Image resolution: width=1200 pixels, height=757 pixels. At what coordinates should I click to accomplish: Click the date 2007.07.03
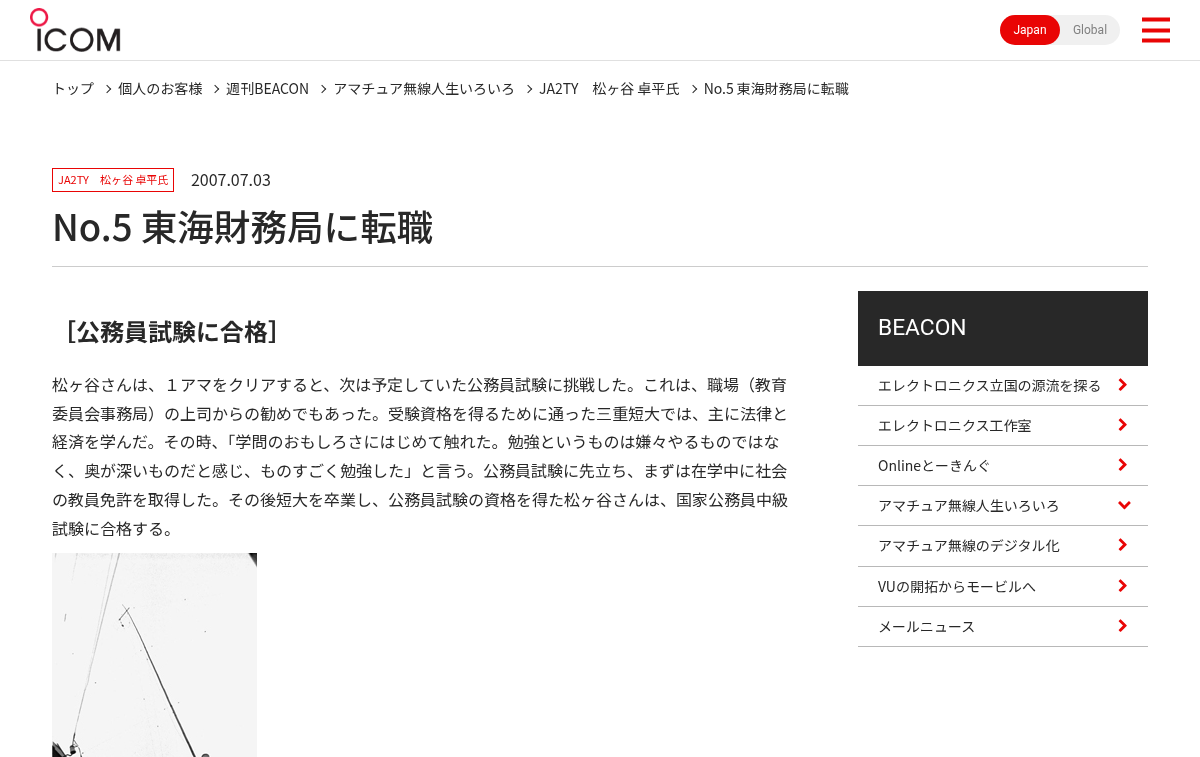231,180
